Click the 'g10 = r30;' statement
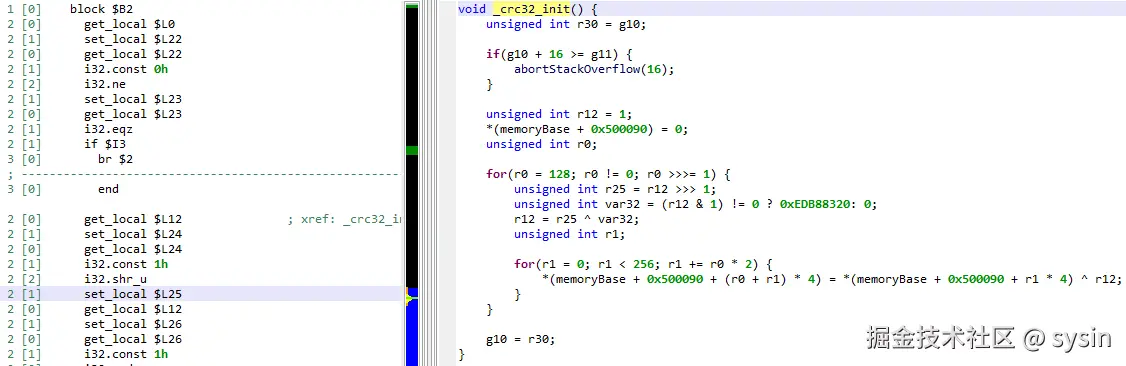This screenshot has height=366, width=1126. (x=521, y=339)
